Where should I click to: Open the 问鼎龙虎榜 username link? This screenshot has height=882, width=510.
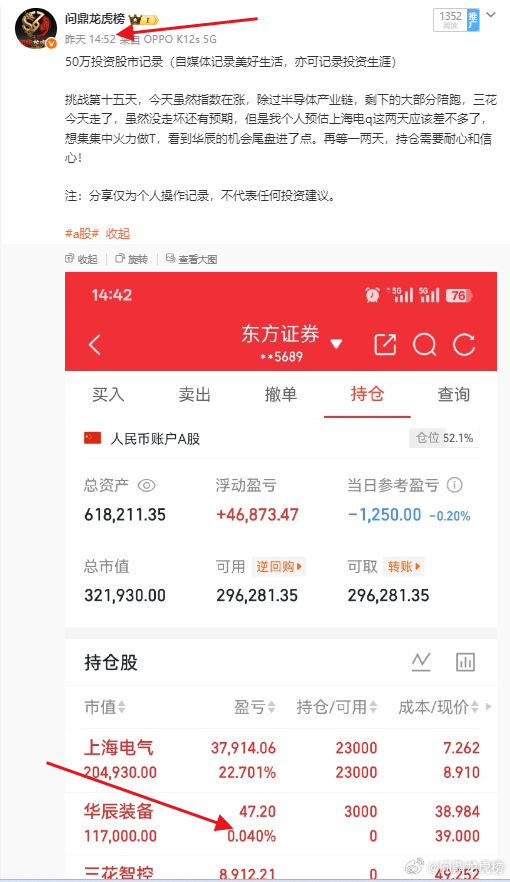pyautogui.click(x=94, y=19)
